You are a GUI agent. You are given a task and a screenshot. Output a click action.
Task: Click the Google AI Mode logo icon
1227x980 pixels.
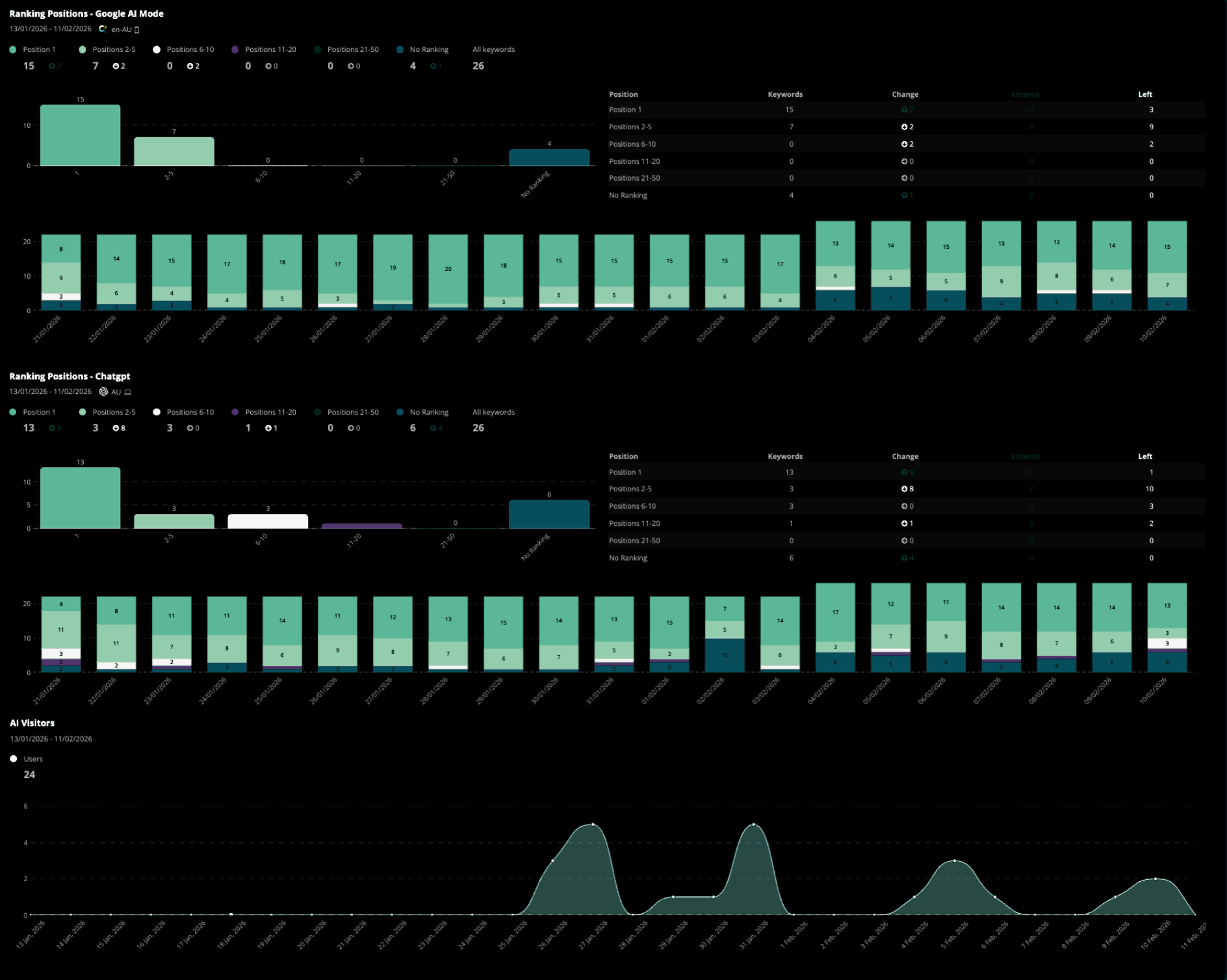tap(103, 29)
